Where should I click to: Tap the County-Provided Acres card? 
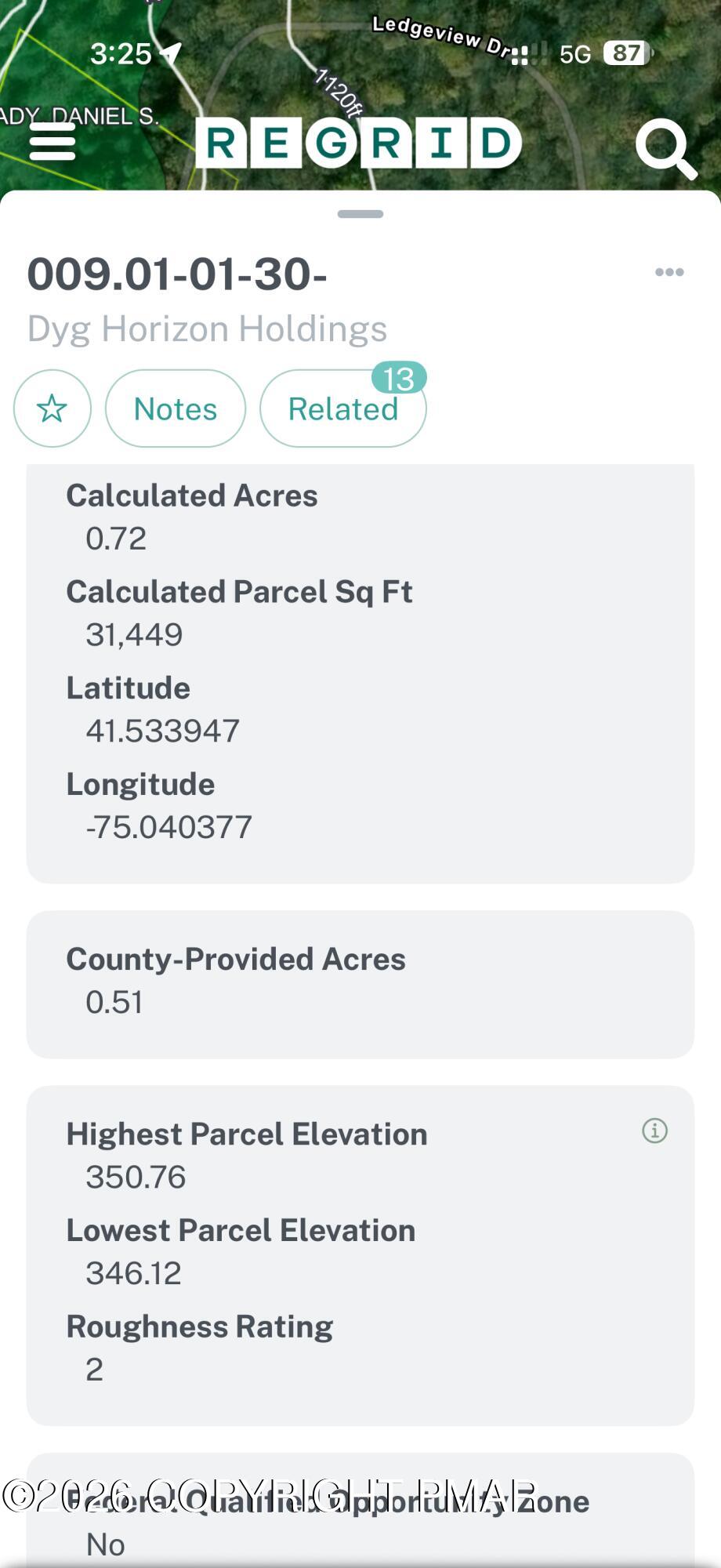[x=360, y=984]
